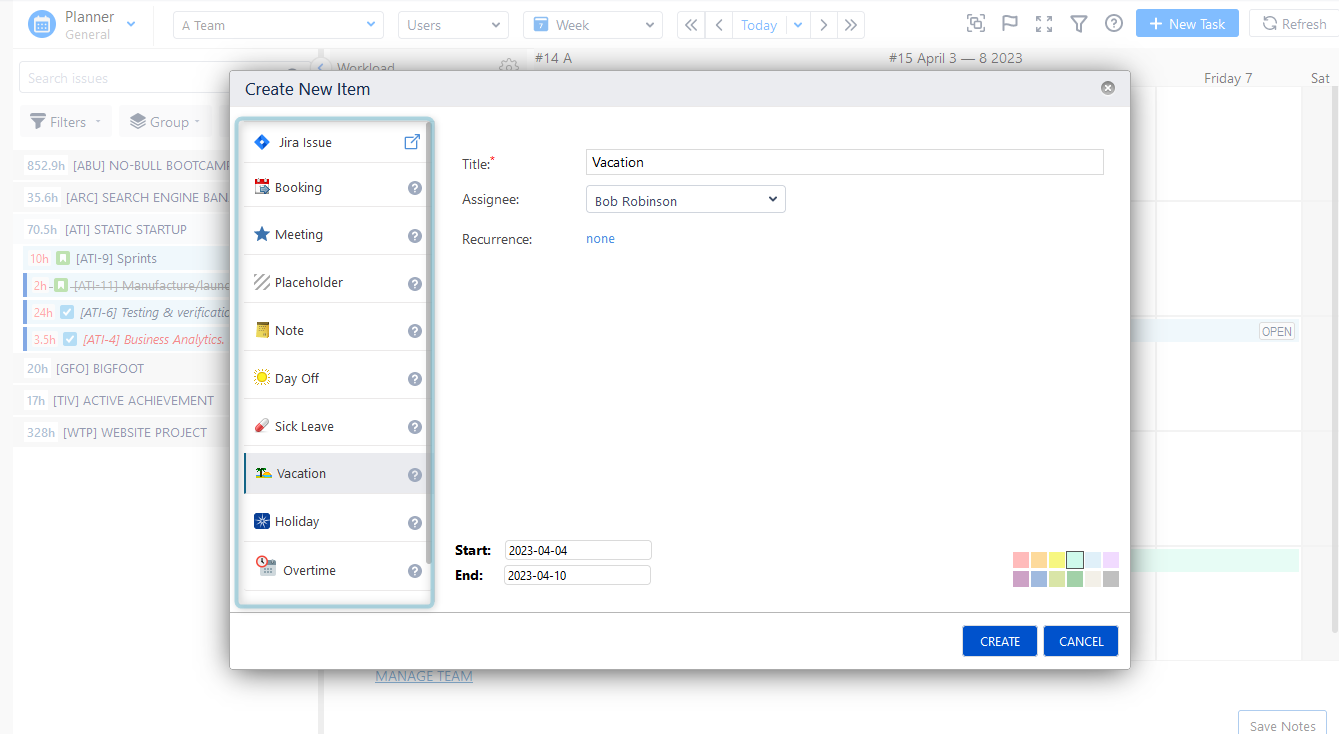Image resolution: width=1339 pixels, height=734 pixels.
Task: Click the Start date field
Action: point(578,550)
